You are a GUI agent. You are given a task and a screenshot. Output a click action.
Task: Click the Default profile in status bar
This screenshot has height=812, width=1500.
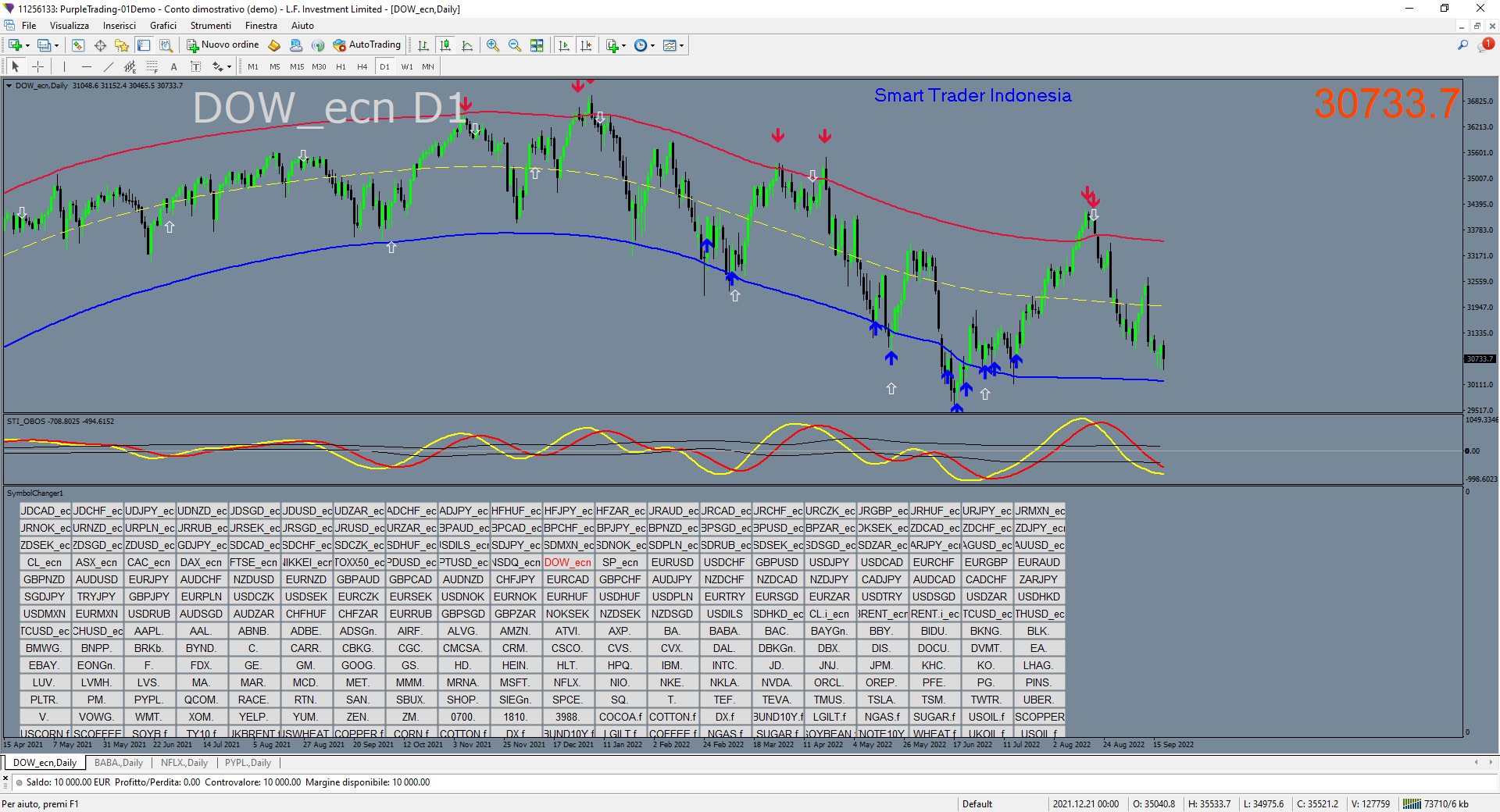pos(977,804)
